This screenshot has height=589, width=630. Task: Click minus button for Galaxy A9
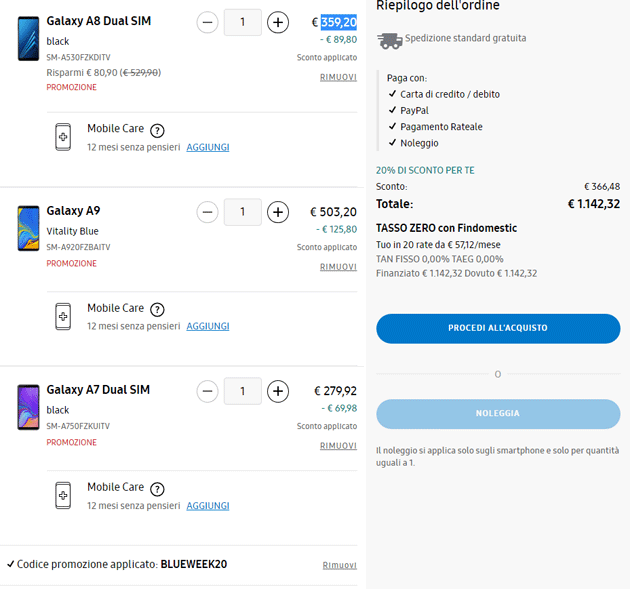(208, 212)
